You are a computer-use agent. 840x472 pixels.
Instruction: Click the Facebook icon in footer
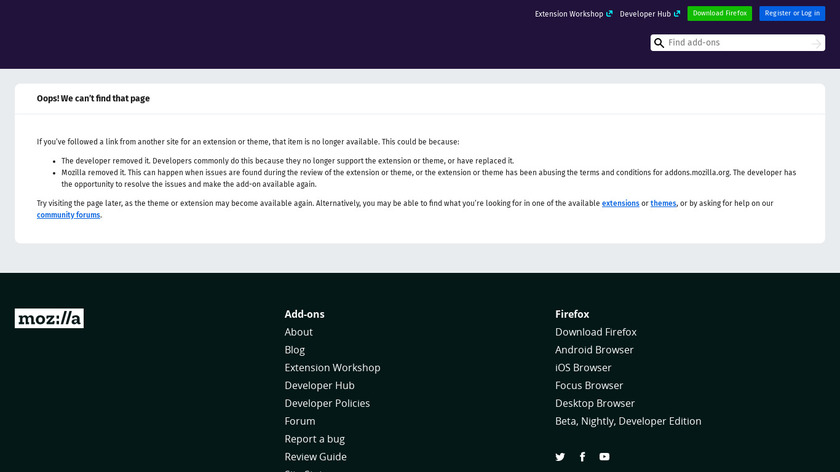click(582, 457)
